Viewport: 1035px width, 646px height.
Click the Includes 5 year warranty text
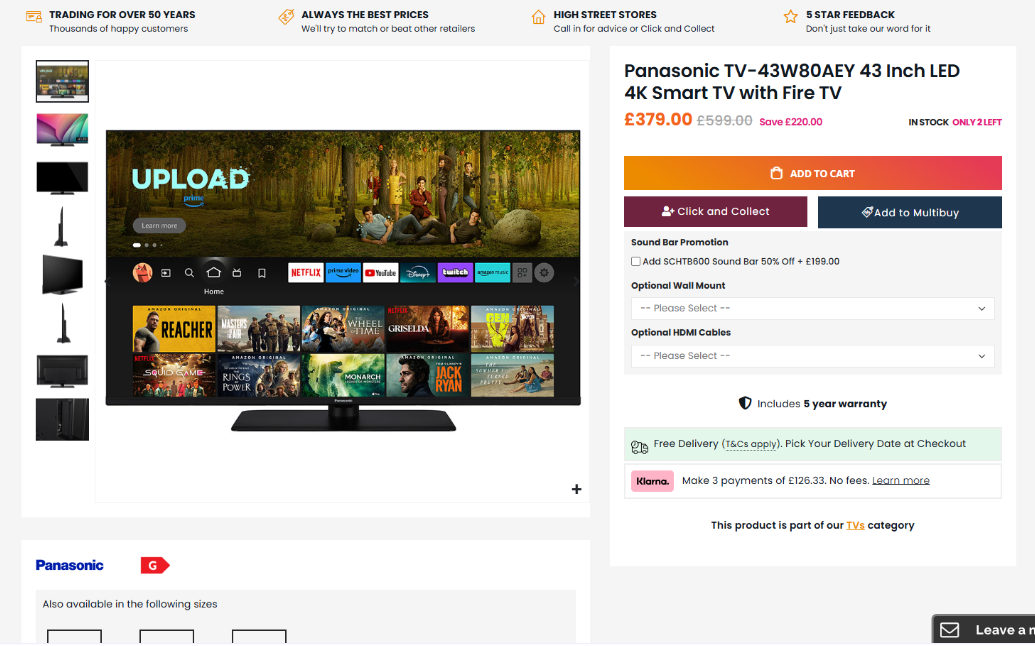822,404
